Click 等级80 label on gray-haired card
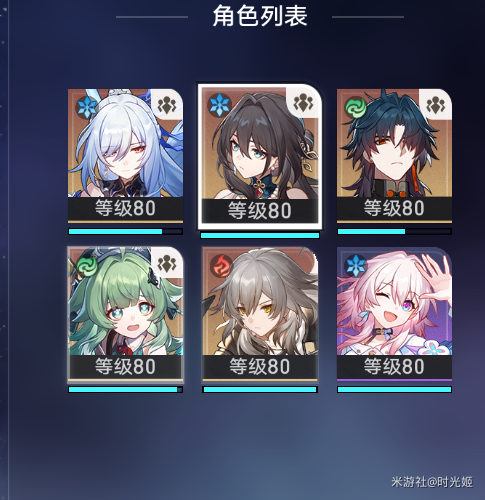The image size is (485, 500). [x=260, y=366]
